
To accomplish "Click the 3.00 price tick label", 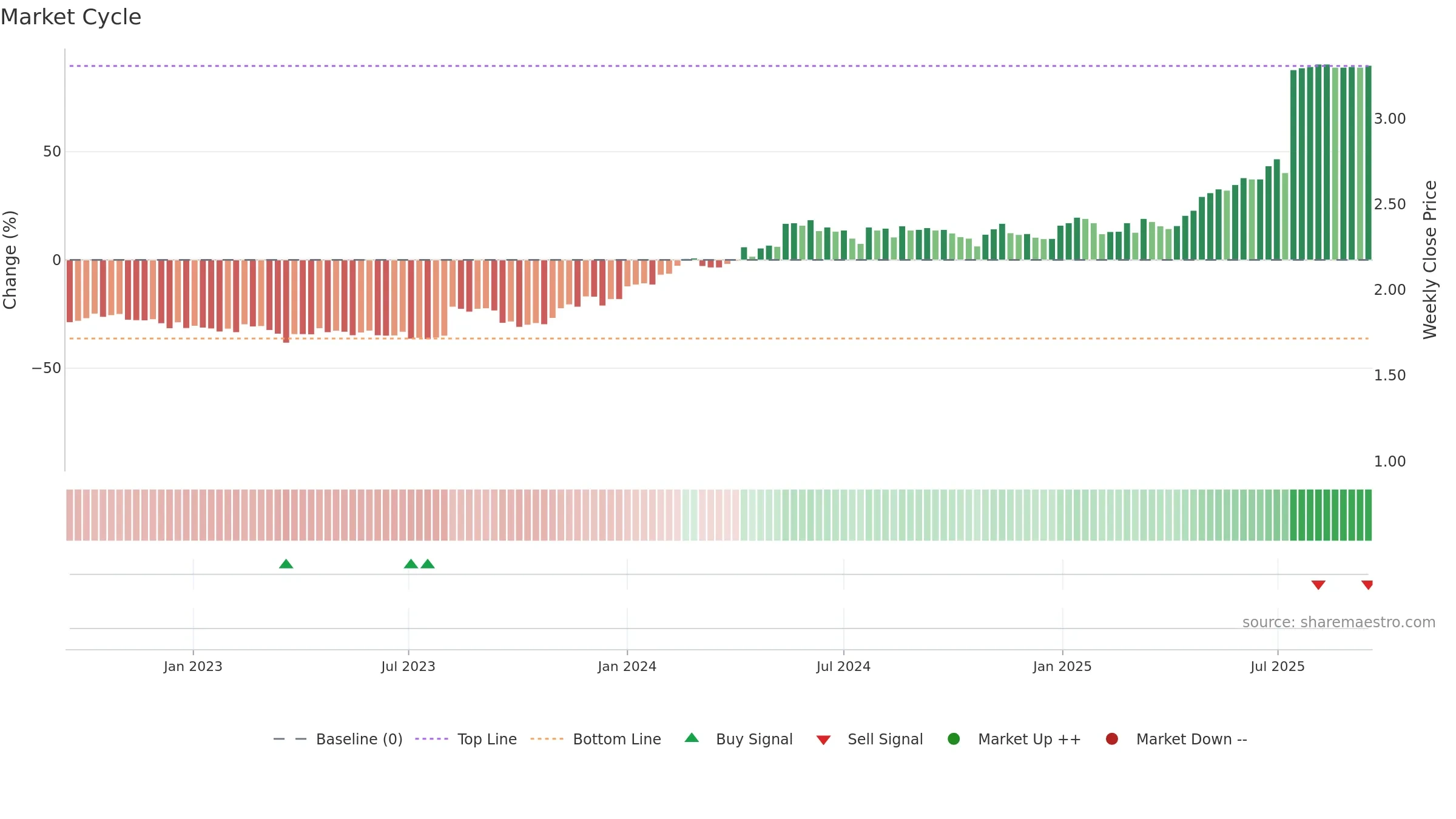I will click(x=1390, y=119).
